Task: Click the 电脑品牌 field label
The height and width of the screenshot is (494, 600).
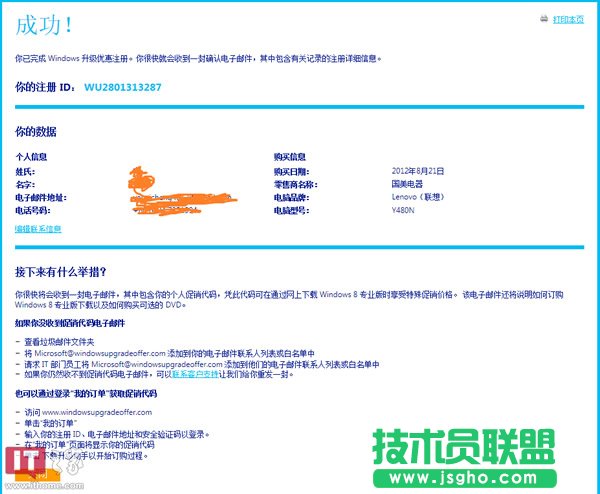Action: 292,198
